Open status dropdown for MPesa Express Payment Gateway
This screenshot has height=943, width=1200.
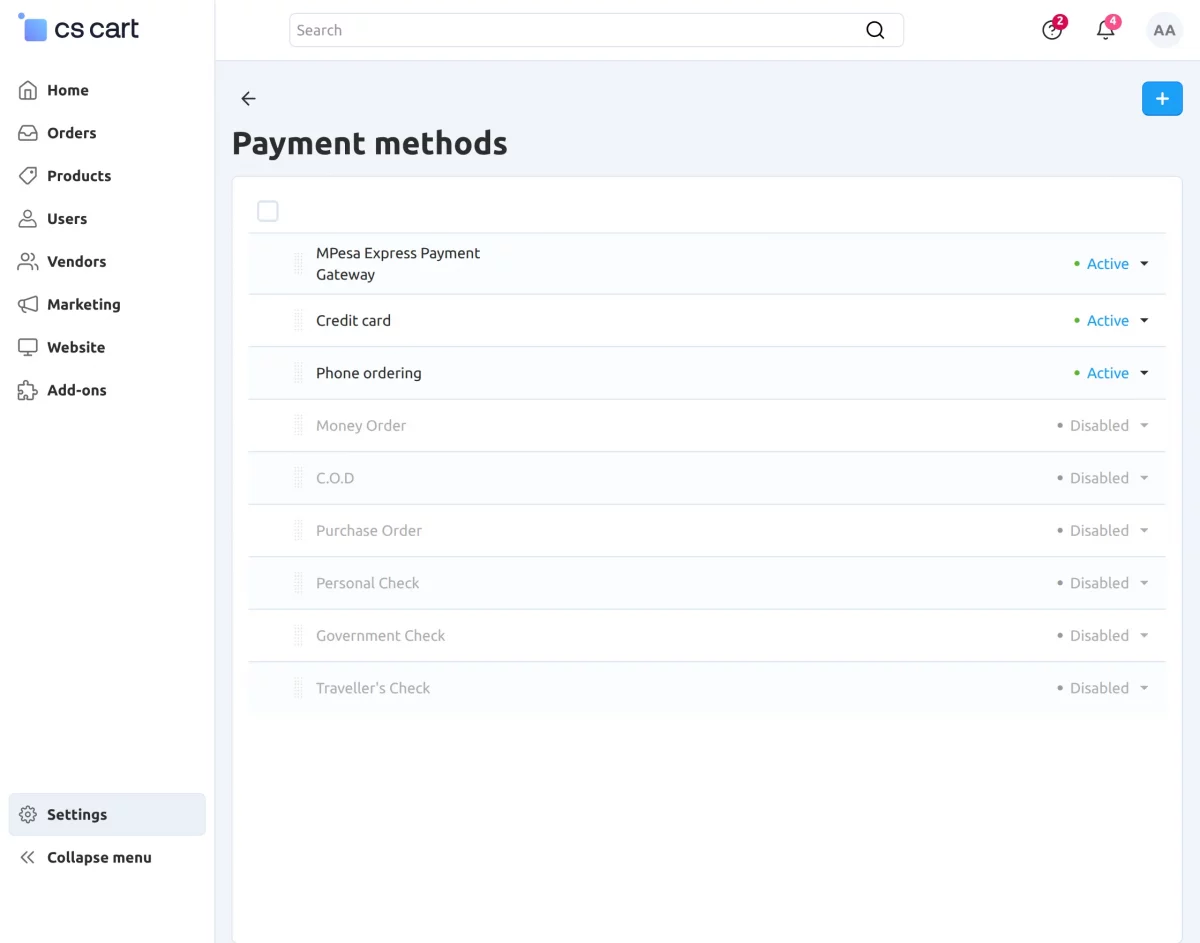click(1111, 264)
